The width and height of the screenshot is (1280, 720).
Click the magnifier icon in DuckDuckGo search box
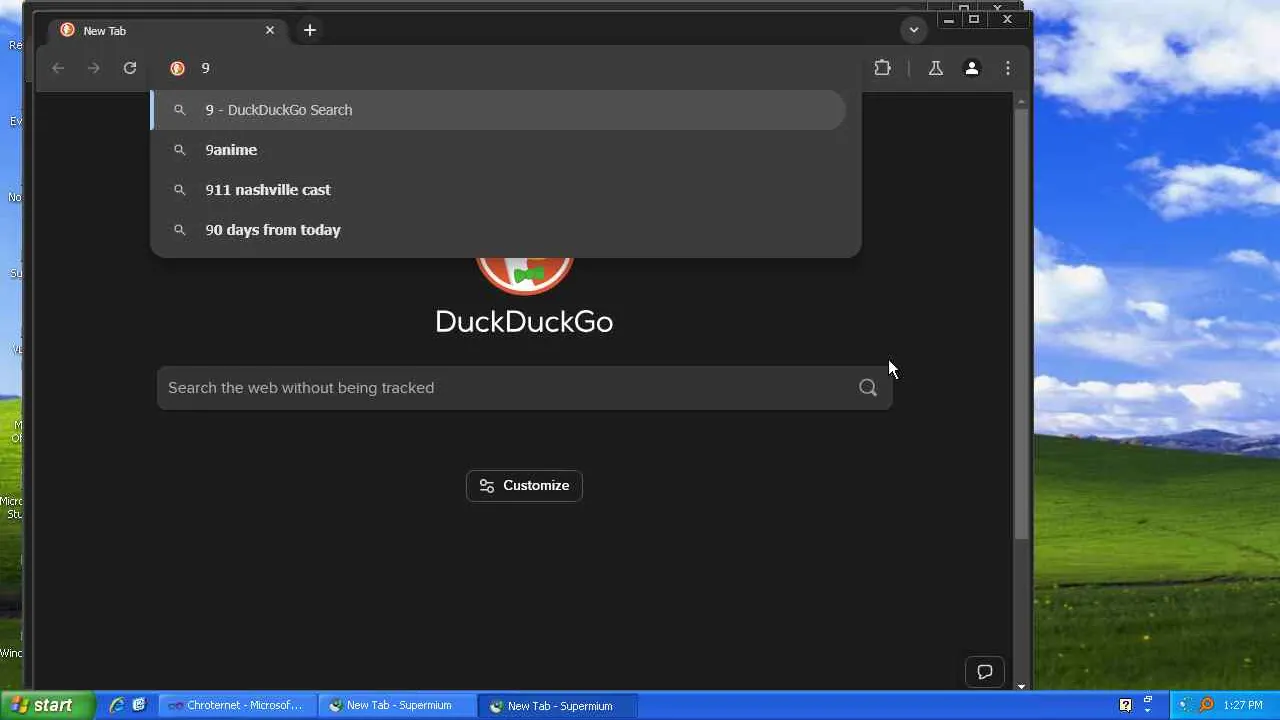868,388
